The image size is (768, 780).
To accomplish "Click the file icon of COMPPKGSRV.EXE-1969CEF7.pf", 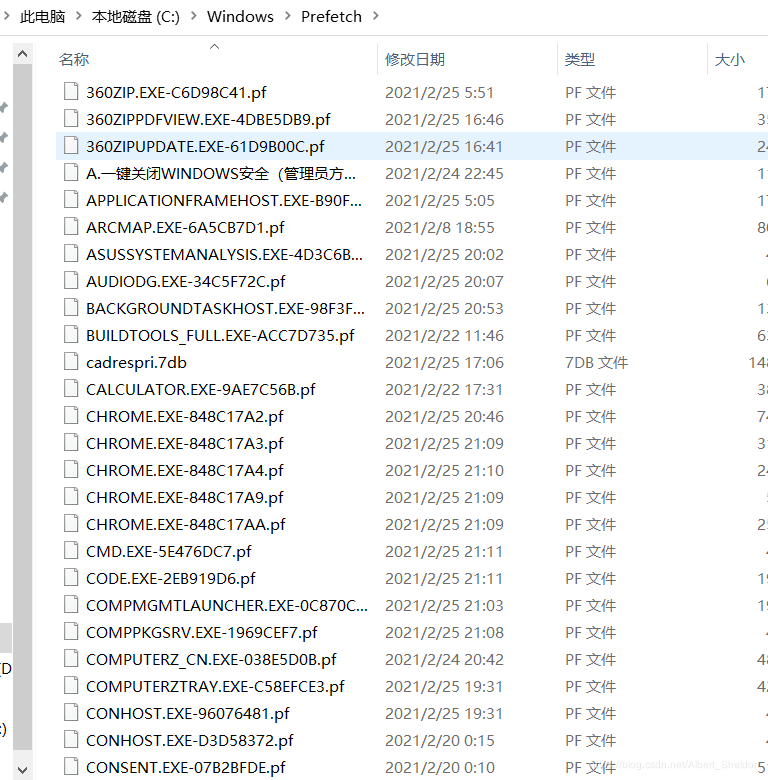I will point(71,631).
